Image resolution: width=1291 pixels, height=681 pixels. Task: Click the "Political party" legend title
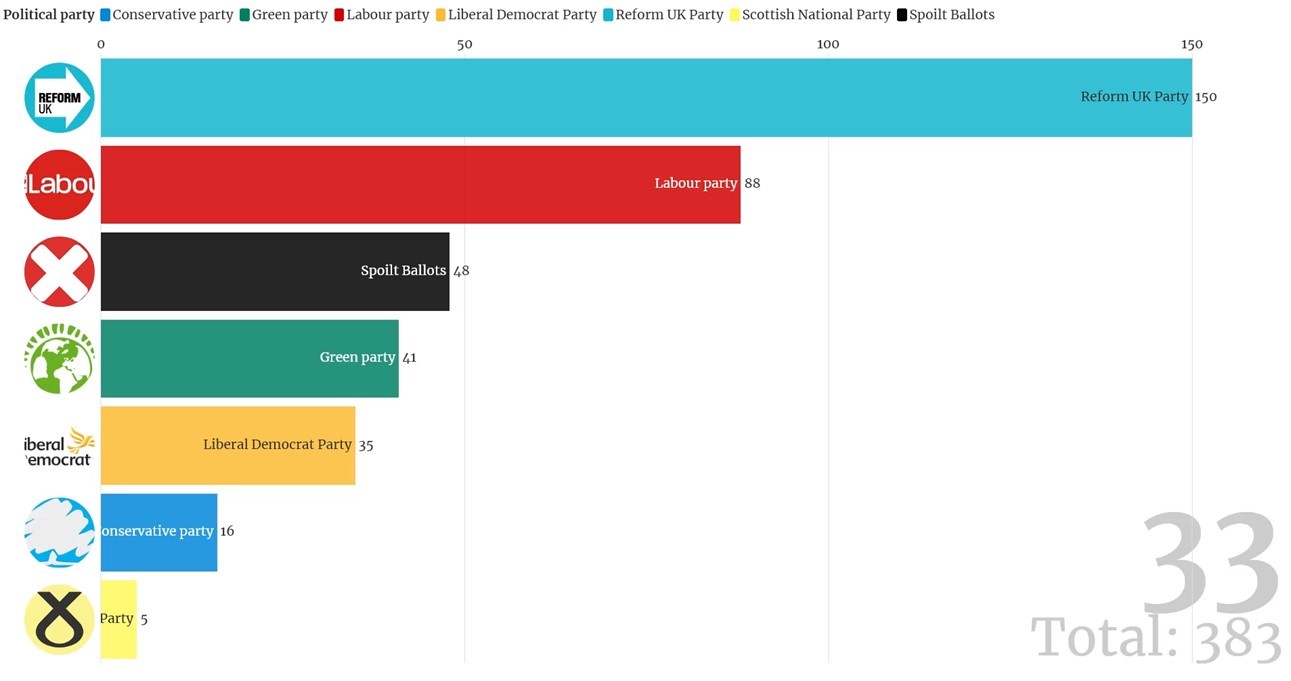49,15
